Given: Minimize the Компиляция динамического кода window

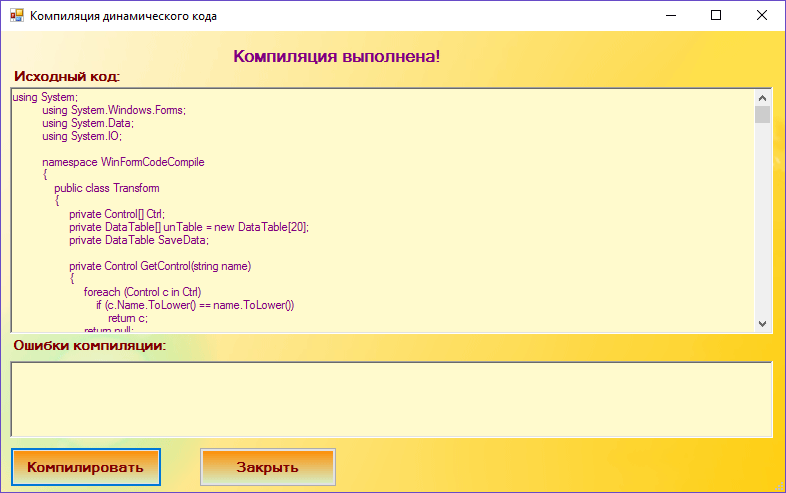Looking at the screenshot, I should tap(669, 16).
